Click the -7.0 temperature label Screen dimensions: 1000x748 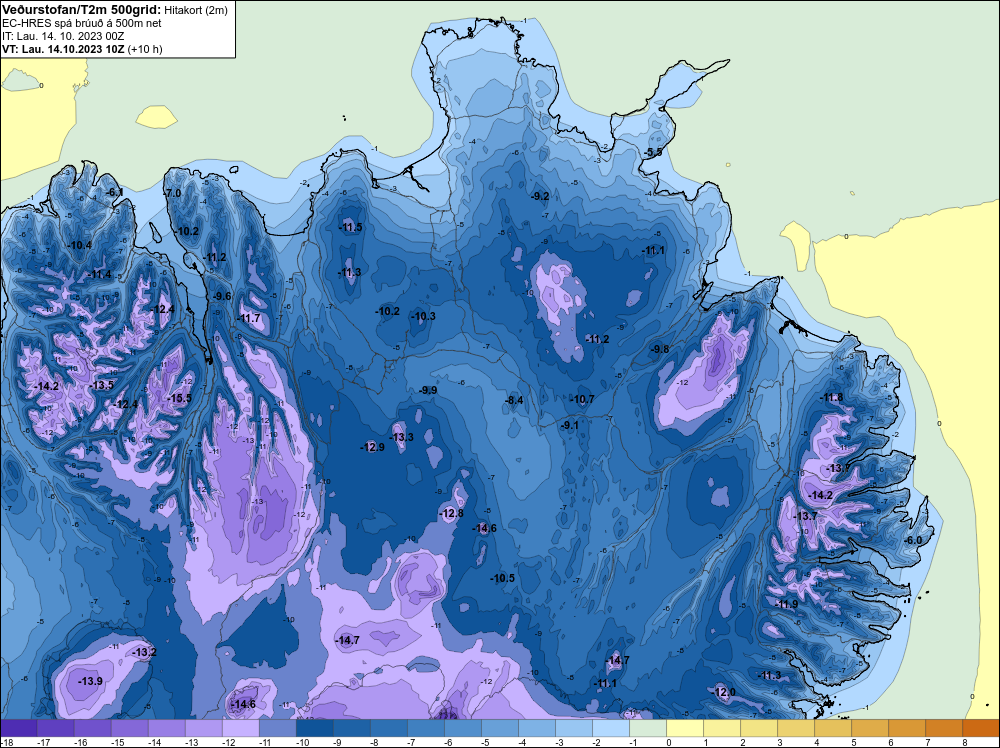tap(172, 193)
